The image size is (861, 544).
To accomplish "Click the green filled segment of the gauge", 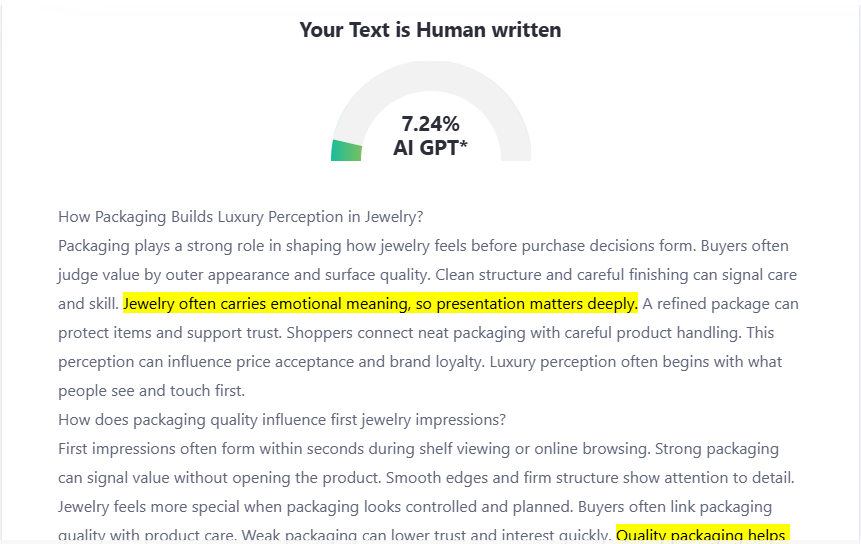I will [x=346, y=150].
